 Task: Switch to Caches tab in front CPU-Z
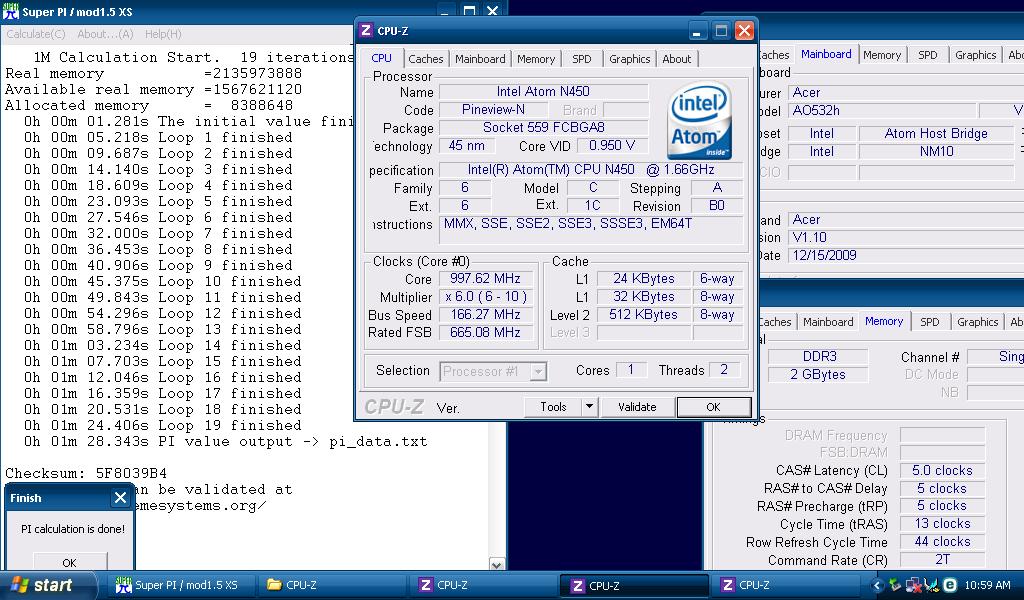click(x=426, y=59)
